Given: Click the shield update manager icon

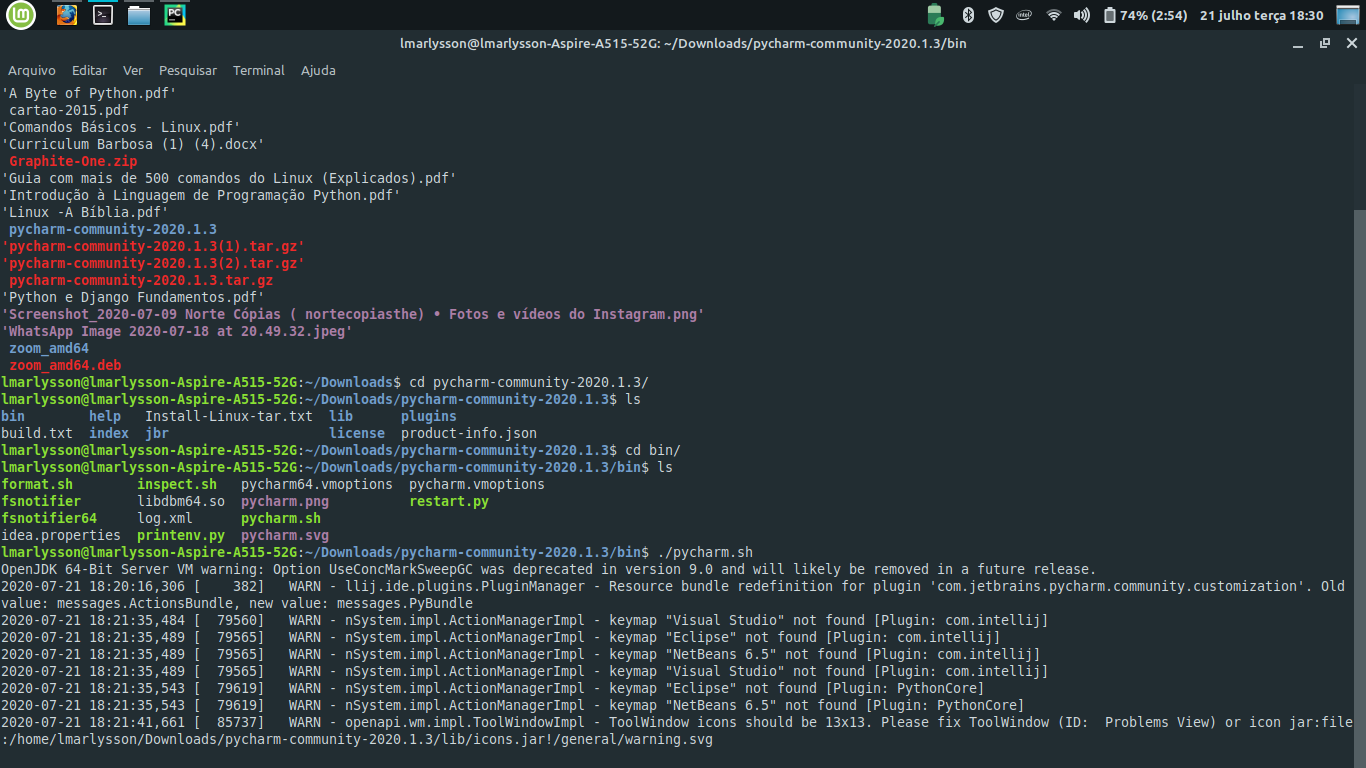Looking at the screenshot, I should (995, 15).
